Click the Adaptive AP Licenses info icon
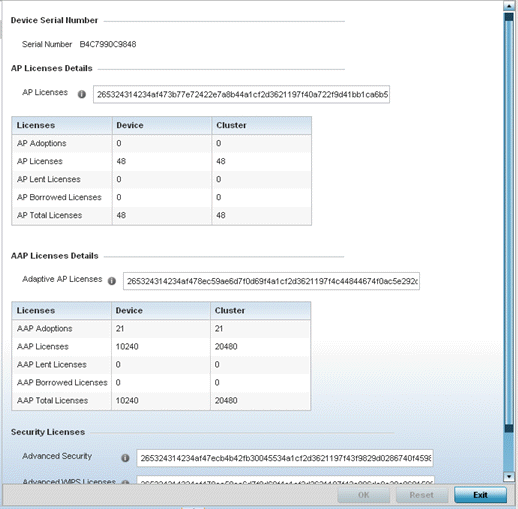 pyautogui.click(x=112, y=281)
